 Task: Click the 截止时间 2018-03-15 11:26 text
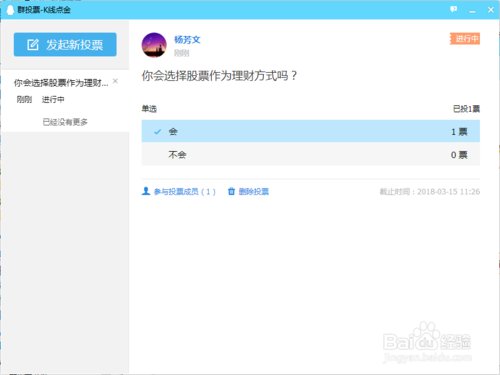point(430,191)
